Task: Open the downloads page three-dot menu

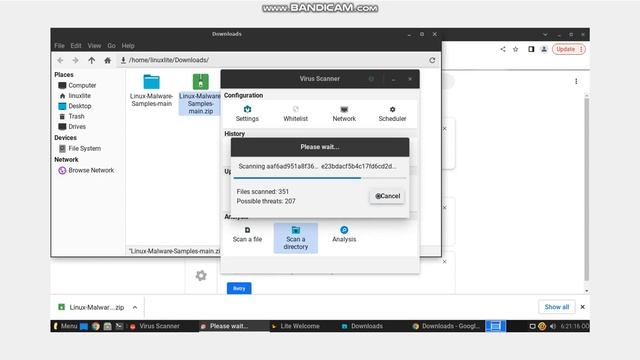Action: pos(576,81)
